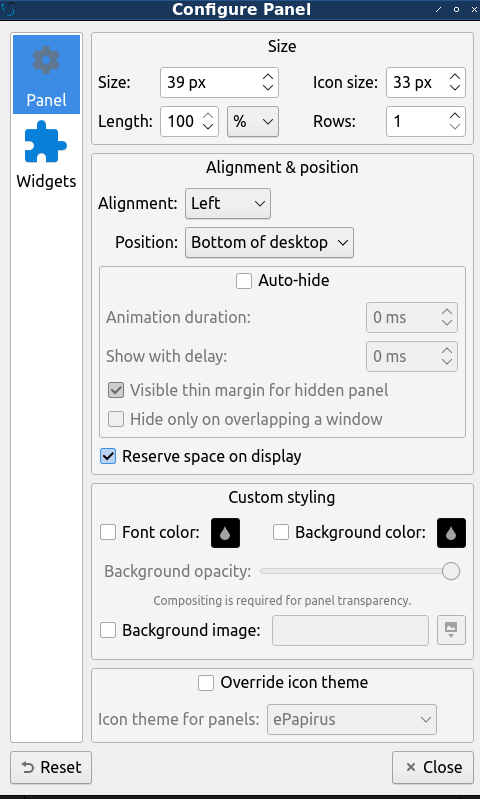
Task: Decrease Length value with down arrow
Action: coord(207,126)
